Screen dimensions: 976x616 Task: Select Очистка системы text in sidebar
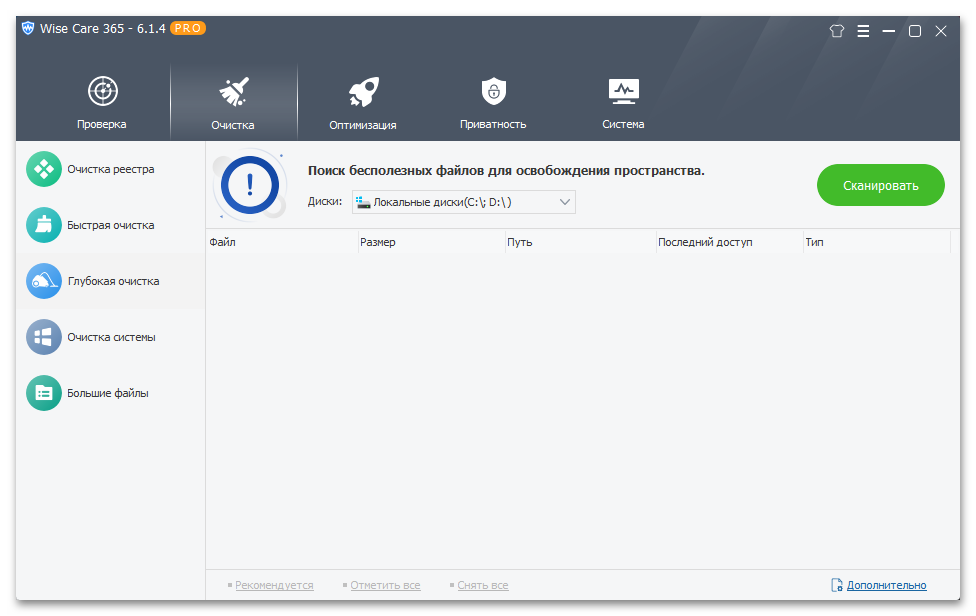tap(111, 337)
